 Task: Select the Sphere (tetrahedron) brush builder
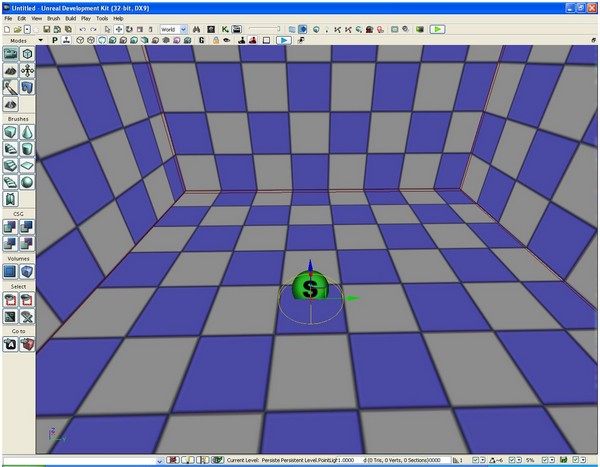tap(27, 183)
